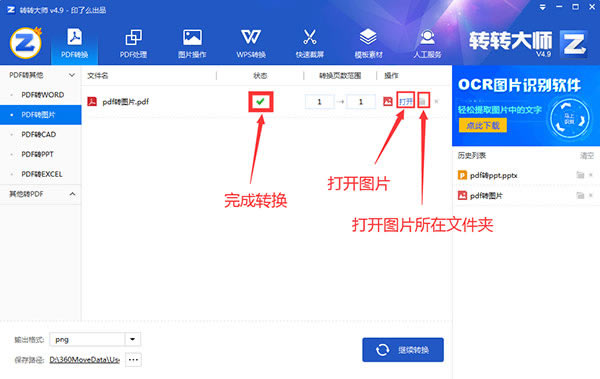Click the 文件名 column header
The image size is (600, 379).
click(98, 75)
